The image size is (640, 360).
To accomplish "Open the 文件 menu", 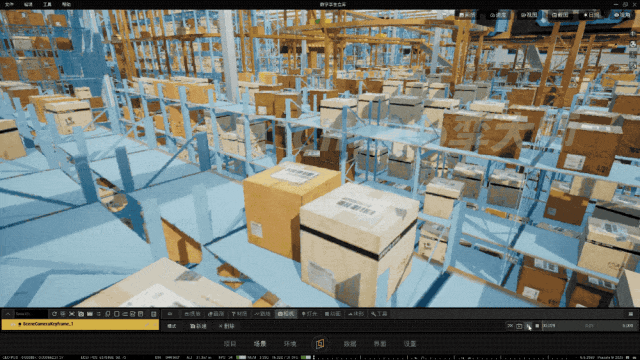I will (9, 4).
